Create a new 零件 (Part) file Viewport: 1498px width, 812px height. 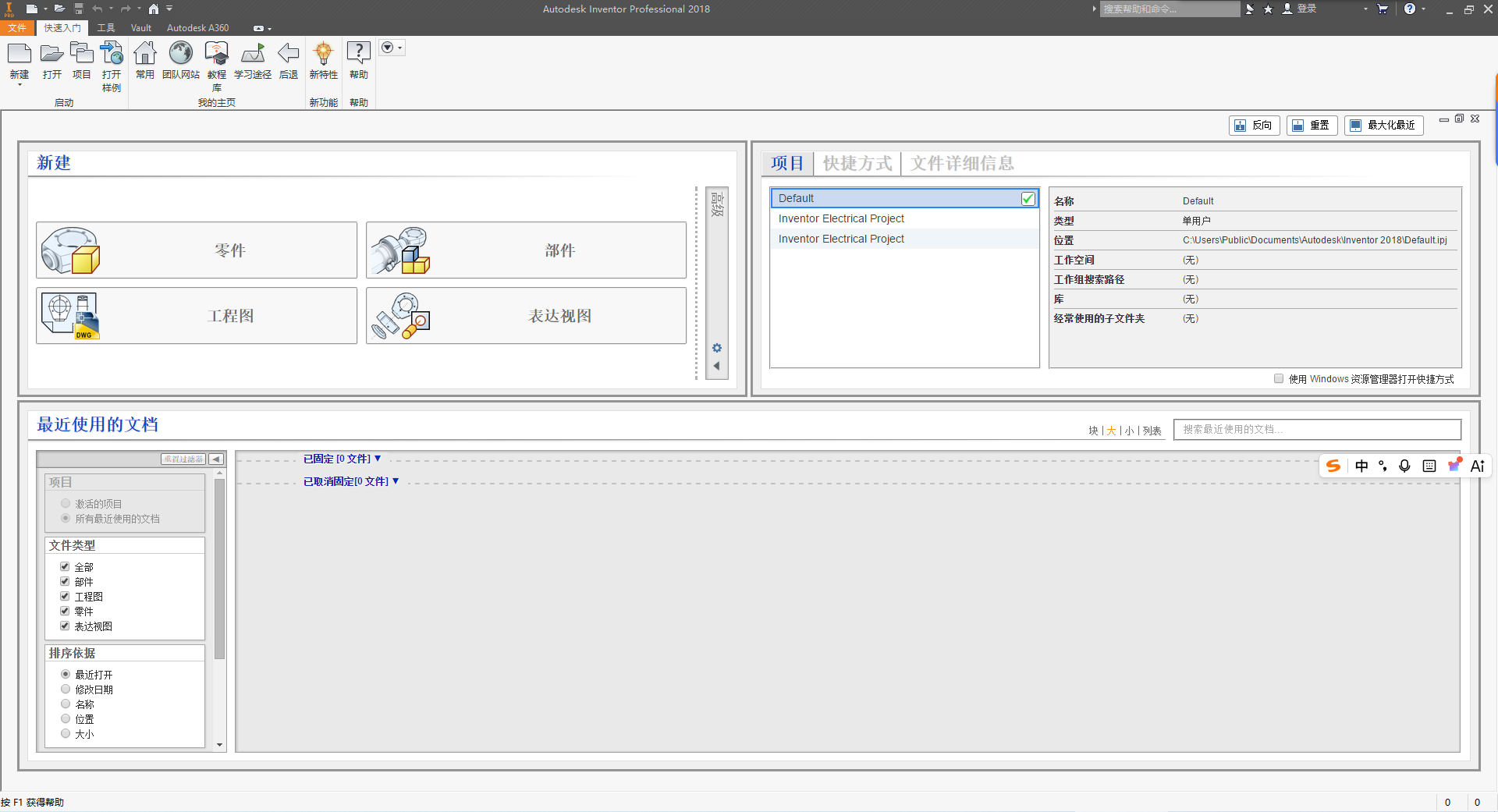196,250
